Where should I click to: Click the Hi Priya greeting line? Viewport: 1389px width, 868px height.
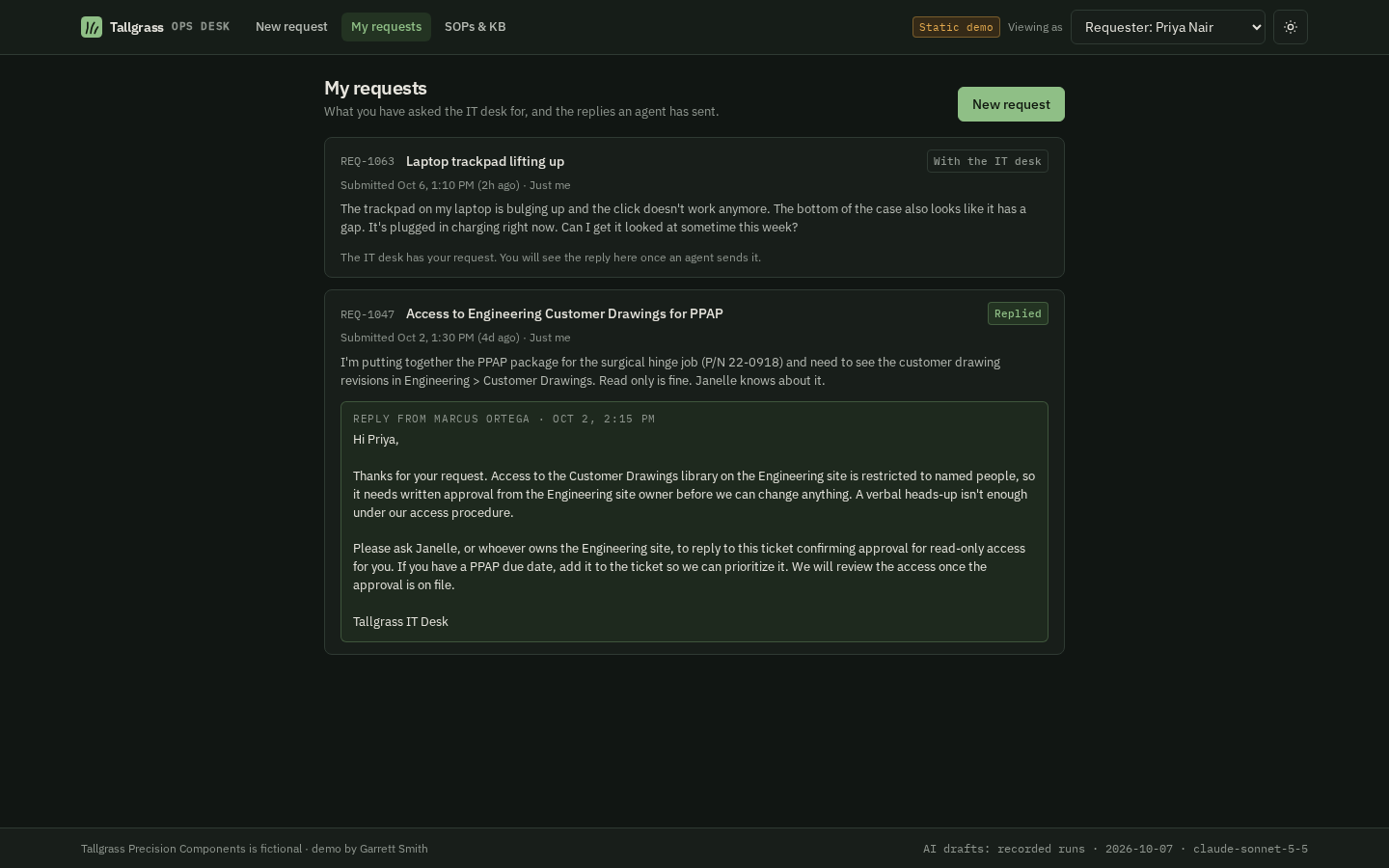(376, 440)
